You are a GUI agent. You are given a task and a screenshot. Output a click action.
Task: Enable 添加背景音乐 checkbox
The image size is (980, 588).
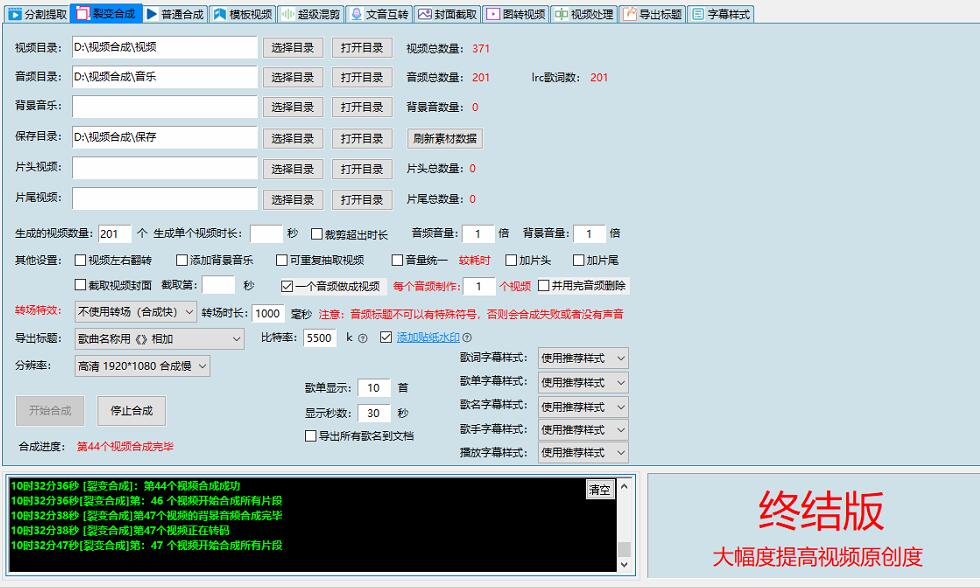182,260
